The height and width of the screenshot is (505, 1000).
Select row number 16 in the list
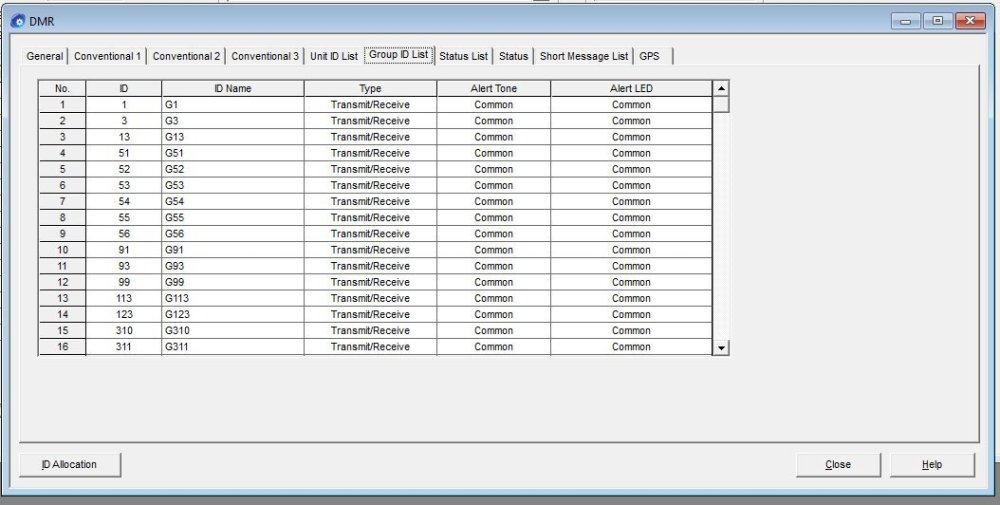tap(62, 347)
